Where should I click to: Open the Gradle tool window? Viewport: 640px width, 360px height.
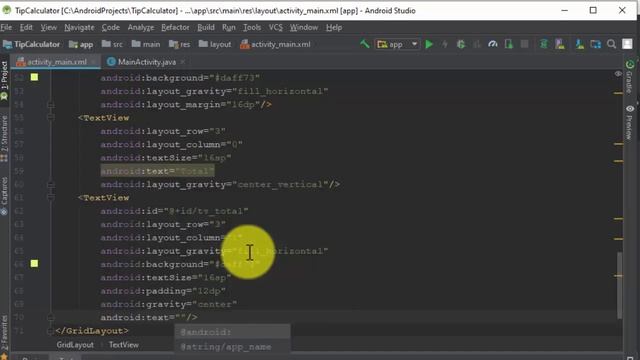[x=629, y=76]
